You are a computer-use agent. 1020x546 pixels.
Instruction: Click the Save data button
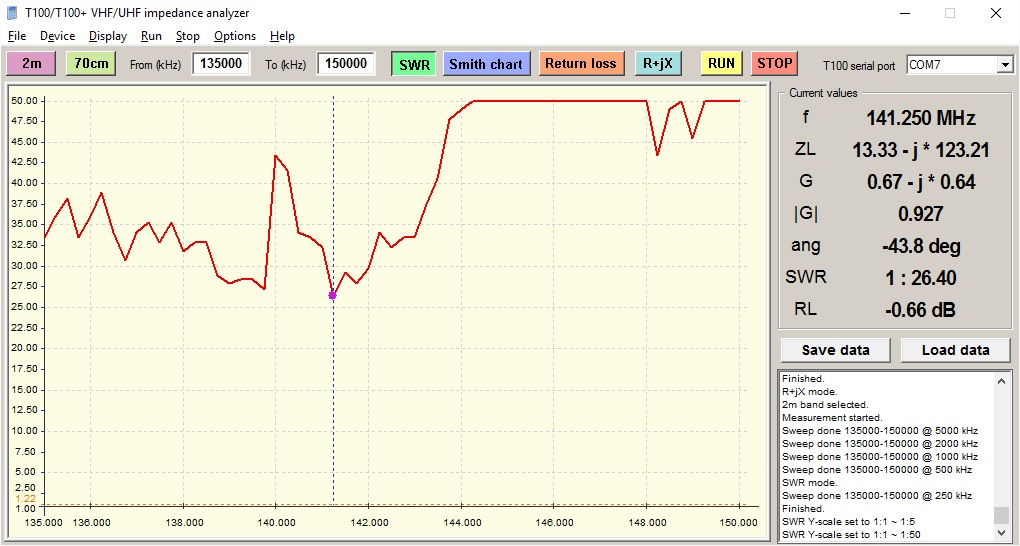pyautogui.click(x=835, y=350)
